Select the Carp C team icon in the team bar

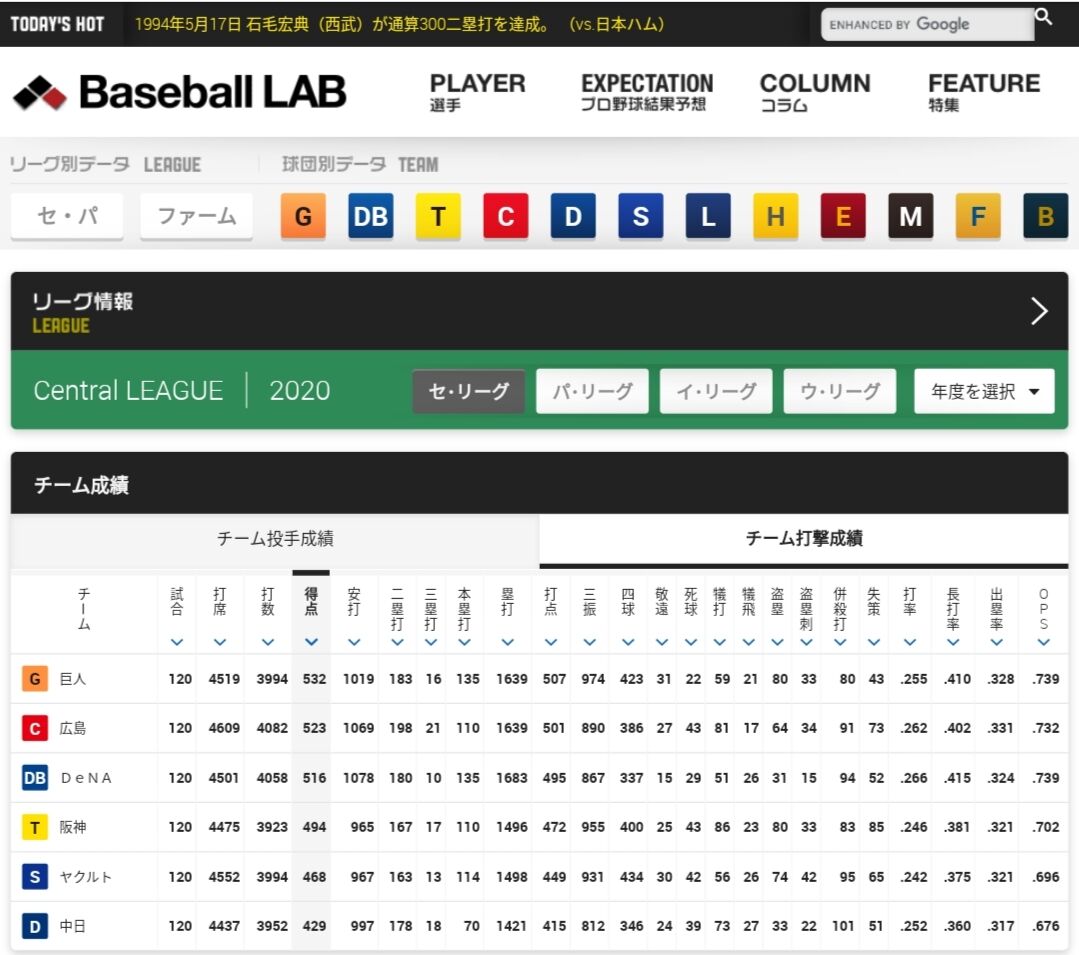tap(505, 216)
